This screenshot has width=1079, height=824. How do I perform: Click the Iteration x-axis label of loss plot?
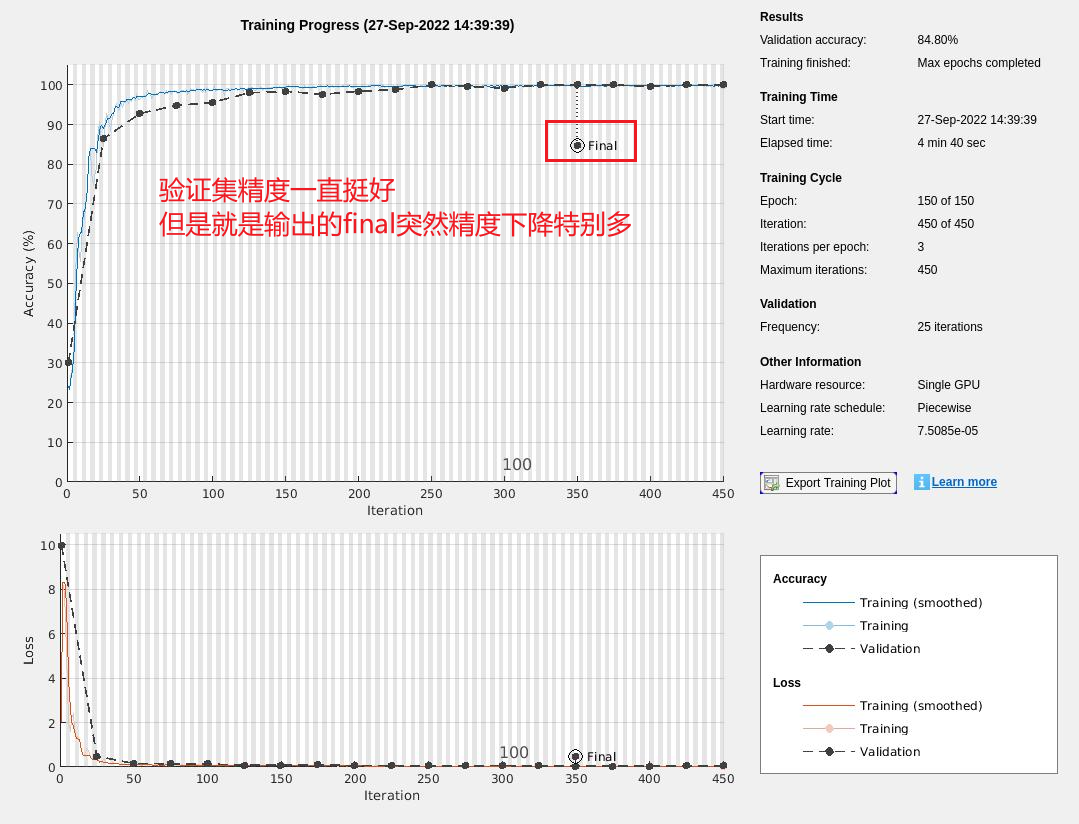coord(392,795)
